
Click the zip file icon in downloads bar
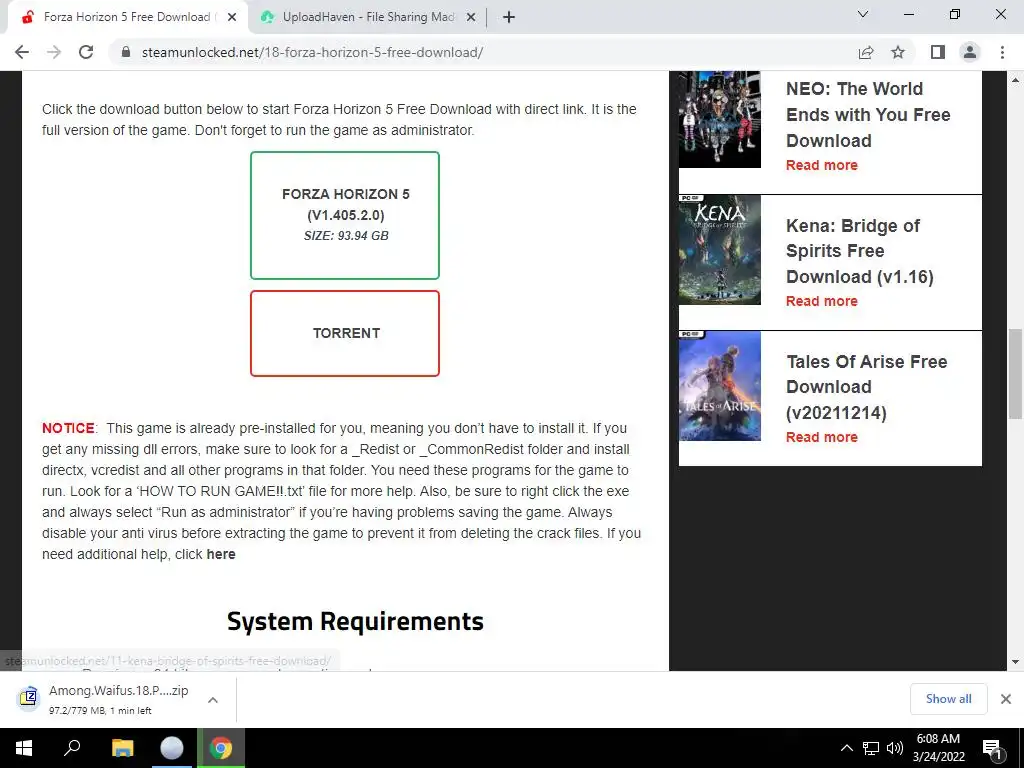point(28,698)
